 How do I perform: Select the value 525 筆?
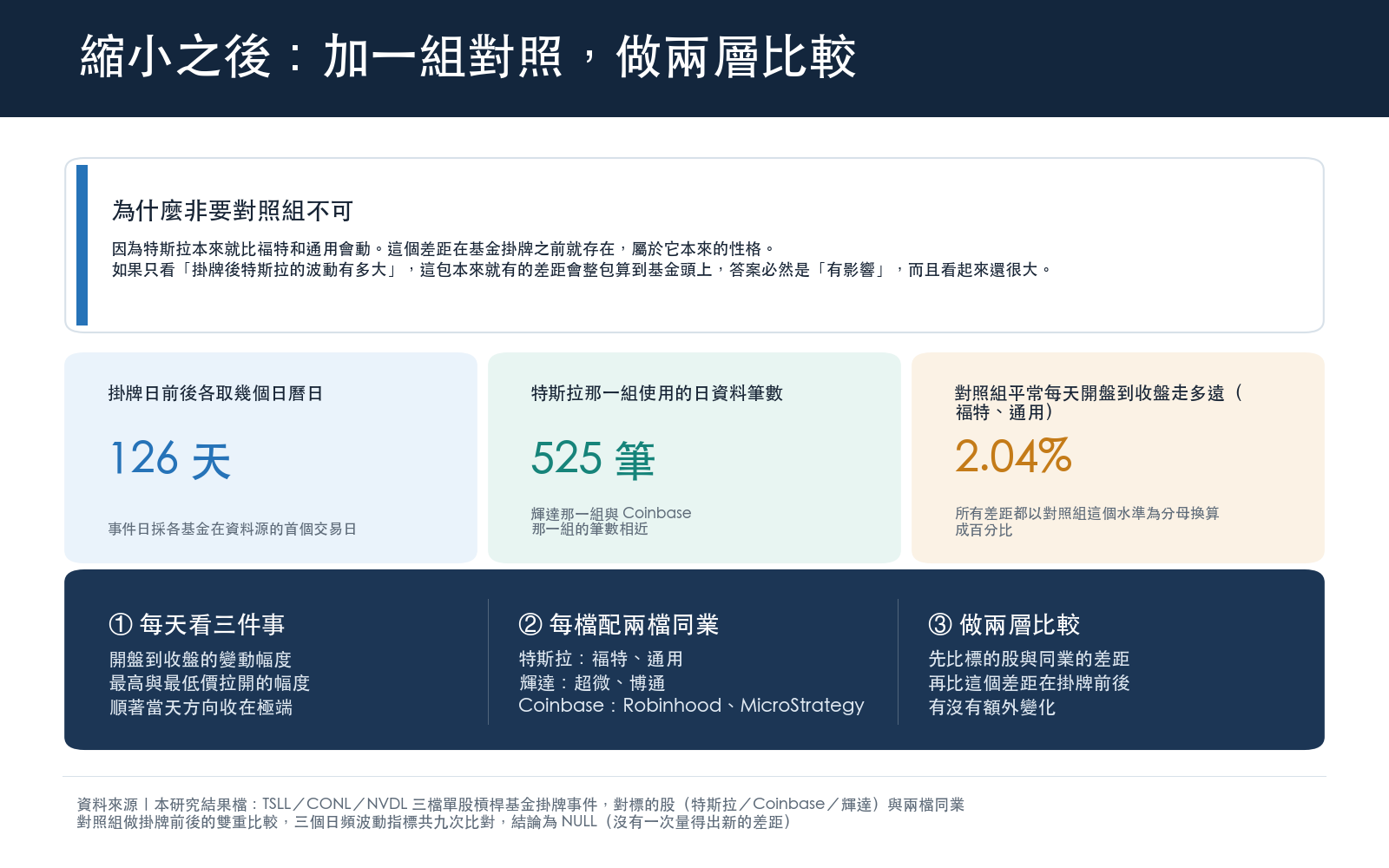point(593,458)
